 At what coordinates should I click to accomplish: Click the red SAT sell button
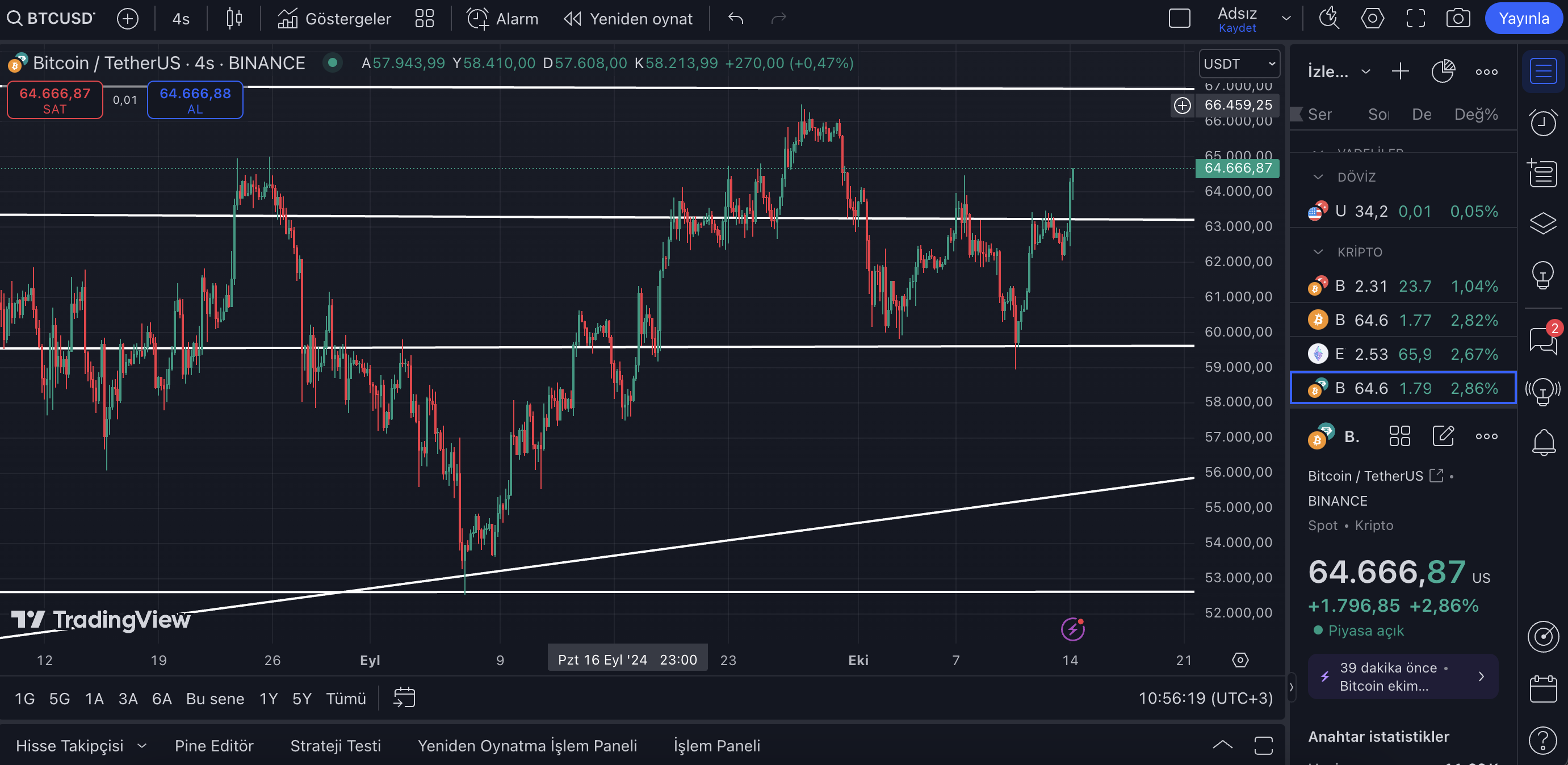point(54,100)
